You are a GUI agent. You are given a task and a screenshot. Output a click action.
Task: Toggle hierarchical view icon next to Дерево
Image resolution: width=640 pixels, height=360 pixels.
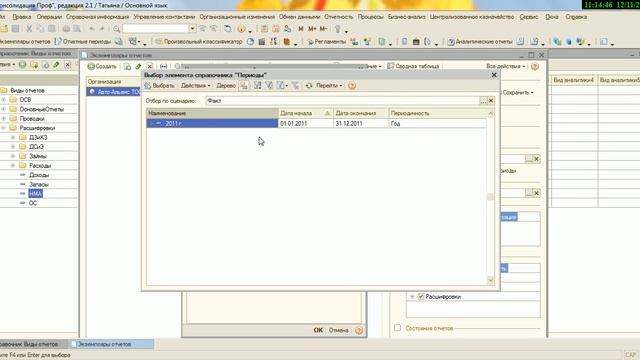tap(244, 86)
